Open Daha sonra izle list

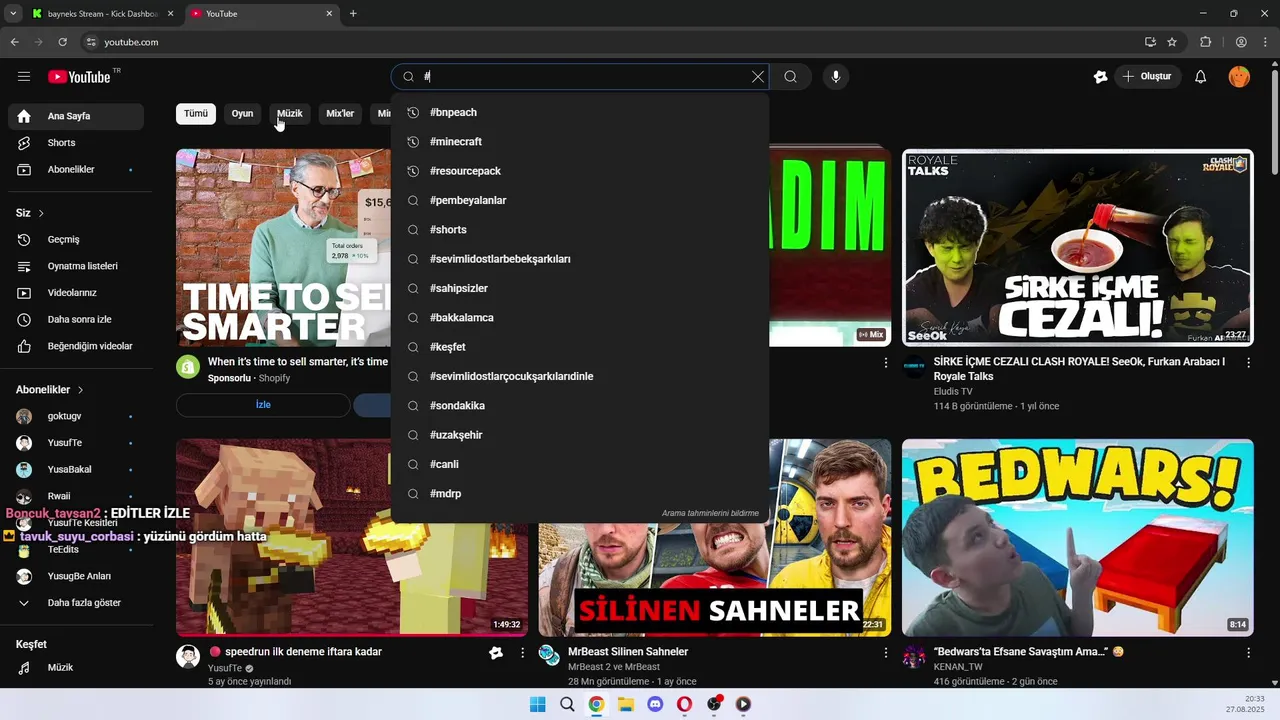click(76, 320)
